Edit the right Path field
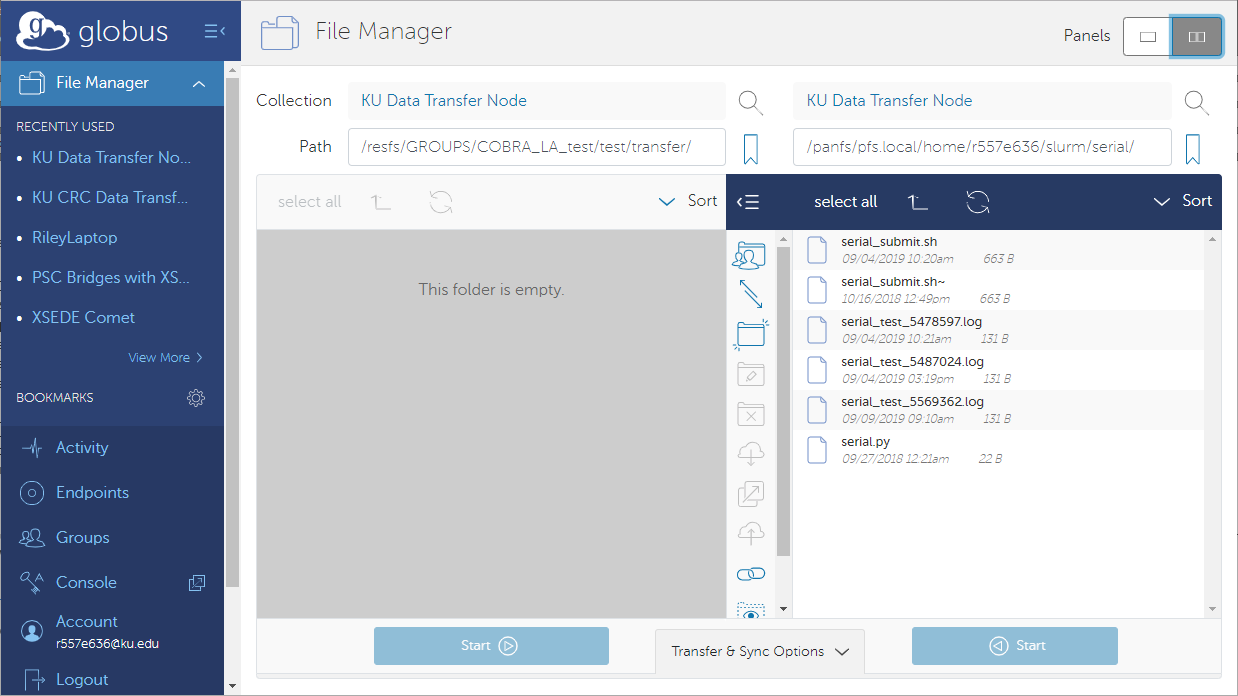The width and height of the screenshot is (1238, 696). tap(982, 147)
